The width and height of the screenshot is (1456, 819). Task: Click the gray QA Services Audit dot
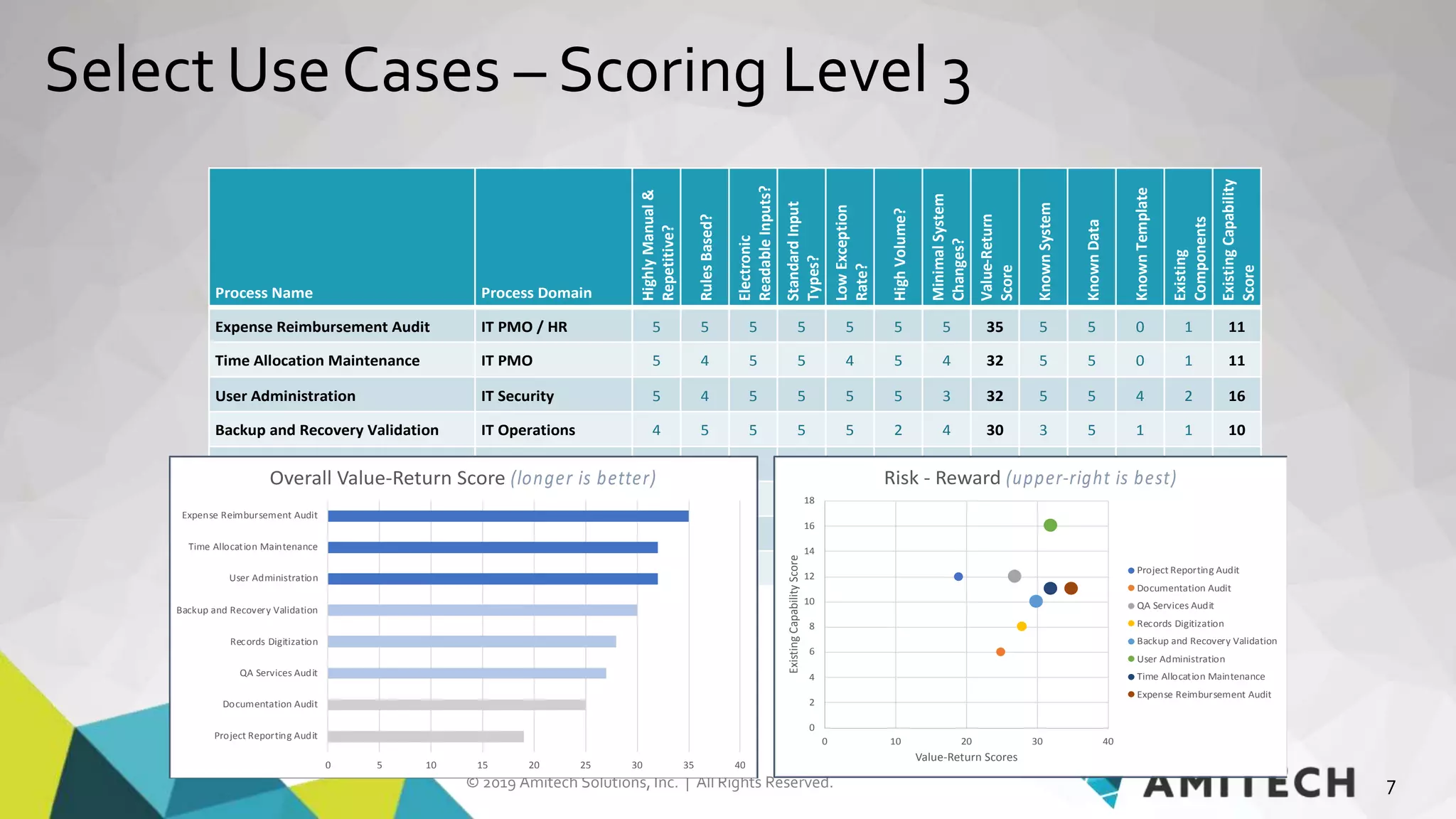1015,576
